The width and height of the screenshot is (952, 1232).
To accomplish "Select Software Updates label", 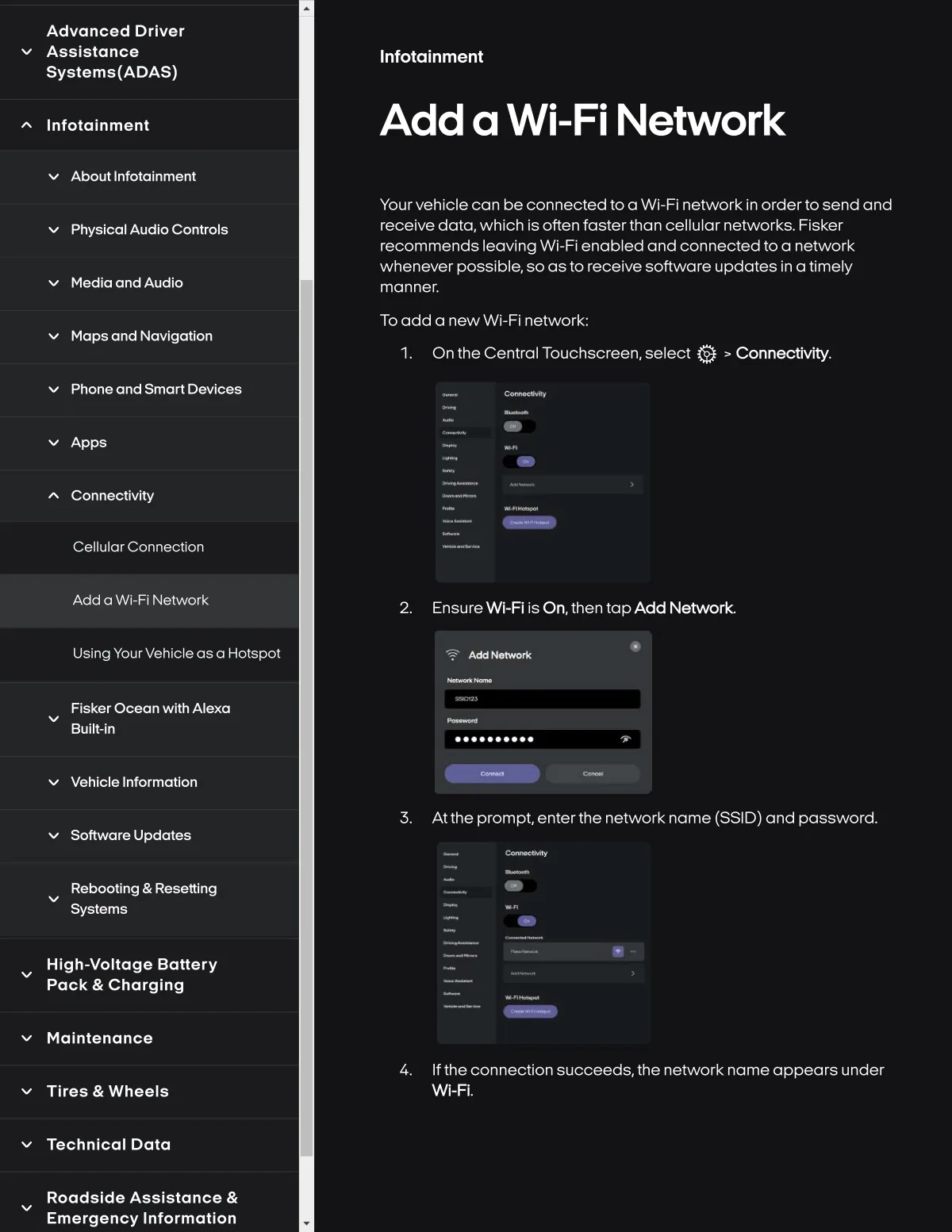I will (x=131, y=835).
